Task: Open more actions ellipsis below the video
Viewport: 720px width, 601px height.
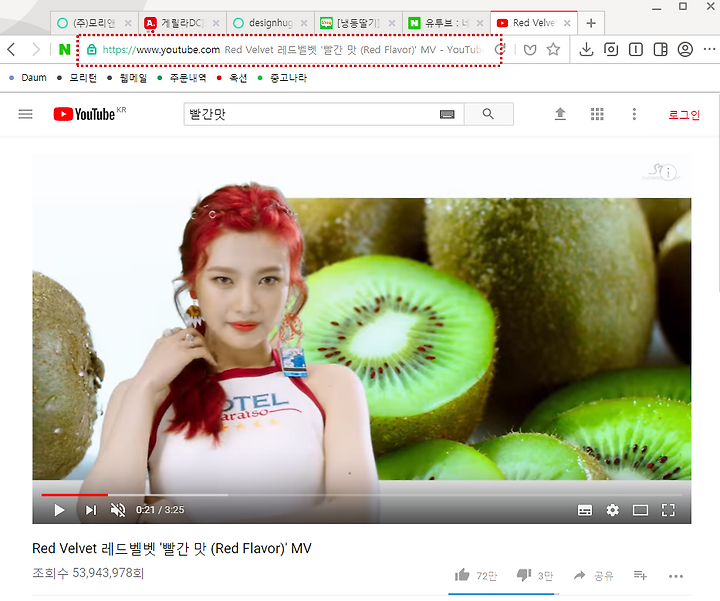Action: click(x=676, y=576)
